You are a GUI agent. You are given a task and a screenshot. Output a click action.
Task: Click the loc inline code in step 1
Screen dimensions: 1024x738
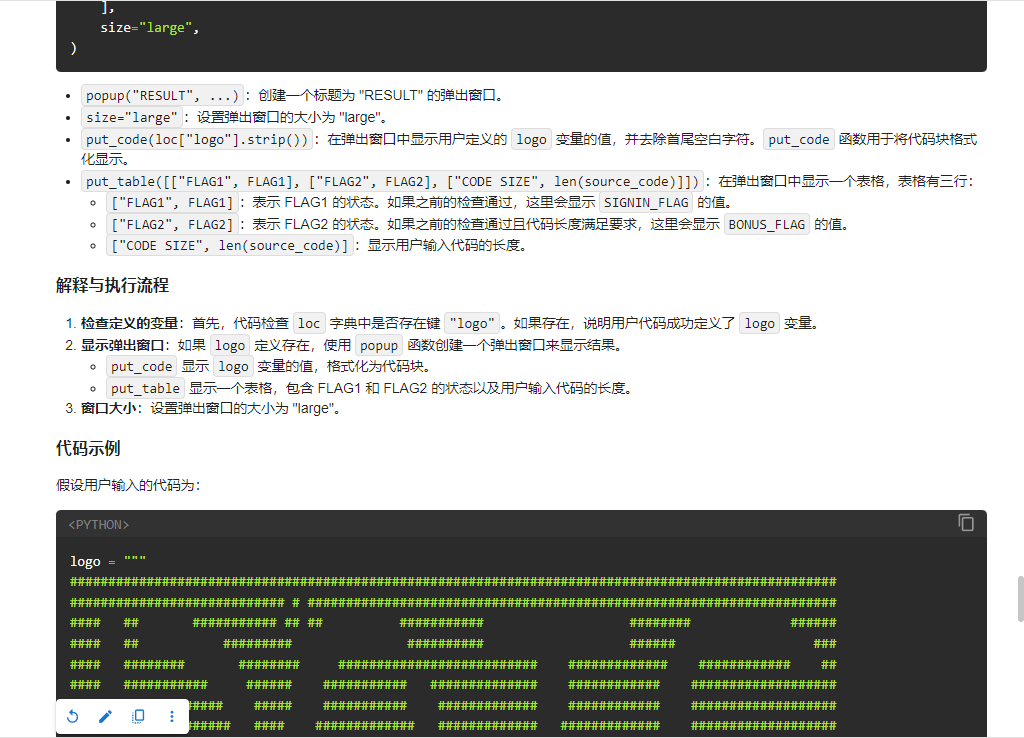310,323
